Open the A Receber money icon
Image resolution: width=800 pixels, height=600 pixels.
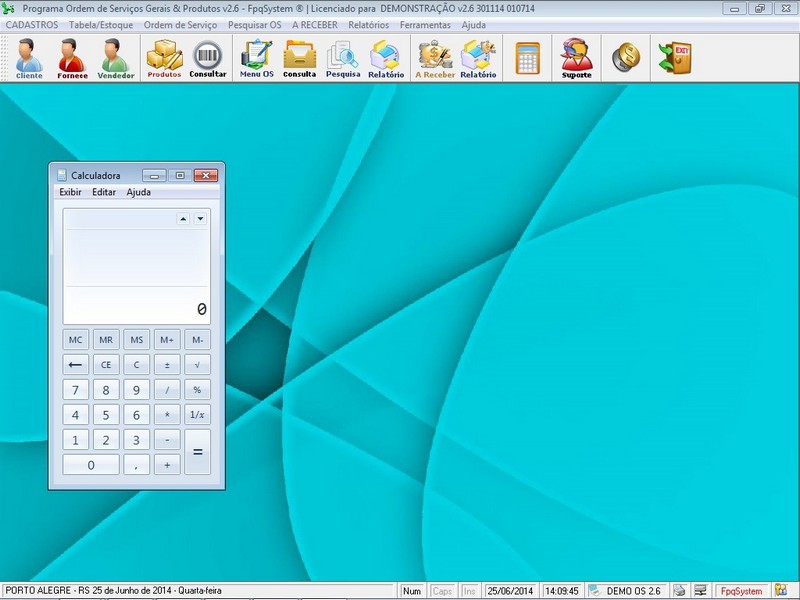coord(435,58)
